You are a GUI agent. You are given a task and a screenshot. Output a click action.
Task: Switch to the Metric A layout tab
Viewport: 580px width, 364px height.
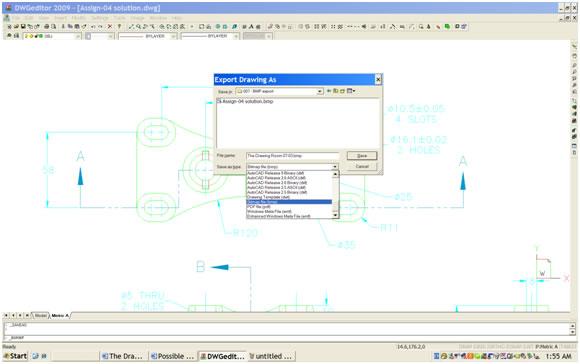[60, 316]
